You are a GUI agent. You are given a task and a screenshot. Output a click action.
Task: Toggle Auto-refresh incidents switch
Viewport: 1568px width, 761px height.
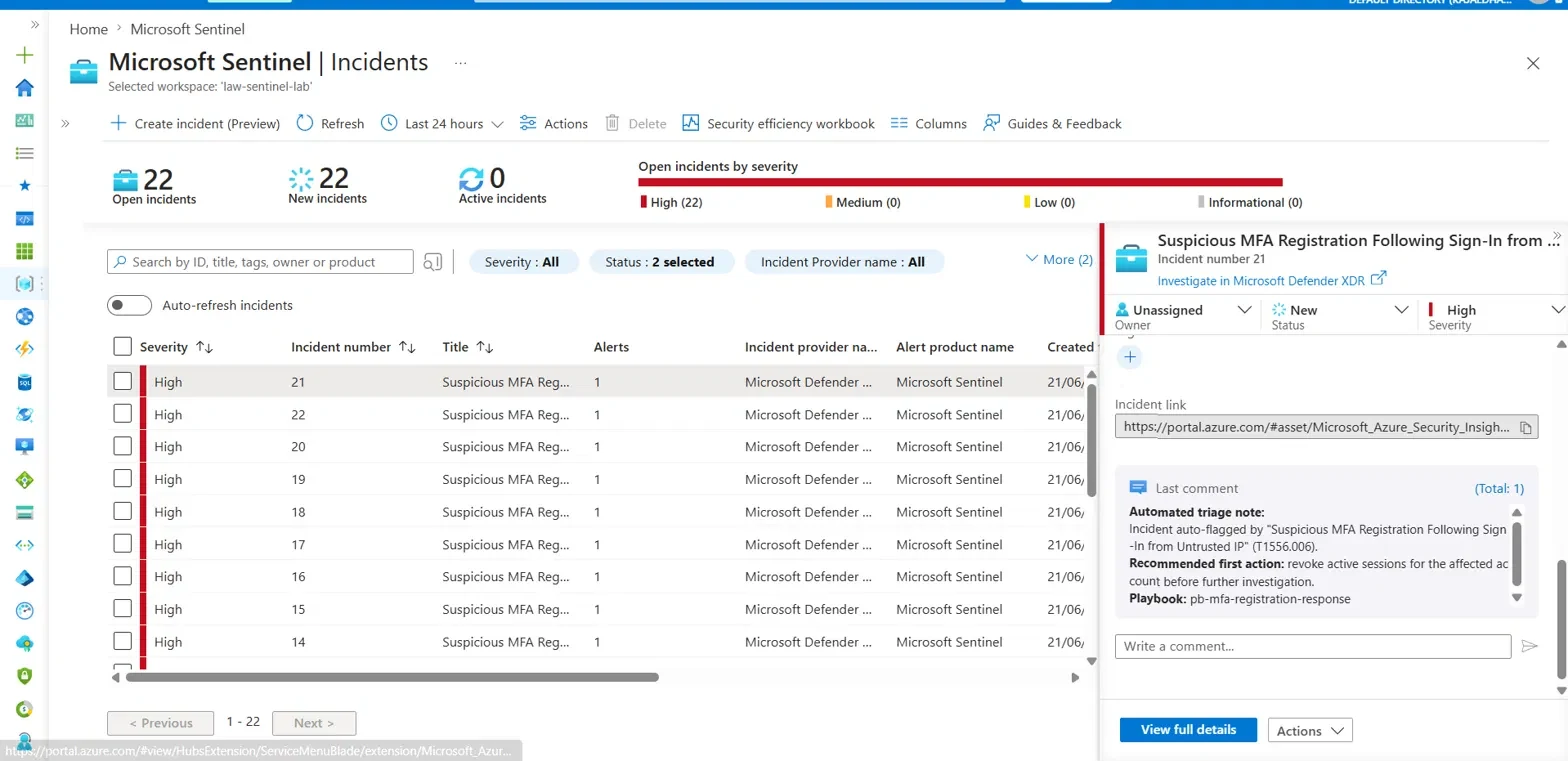[x=129, y=305]
